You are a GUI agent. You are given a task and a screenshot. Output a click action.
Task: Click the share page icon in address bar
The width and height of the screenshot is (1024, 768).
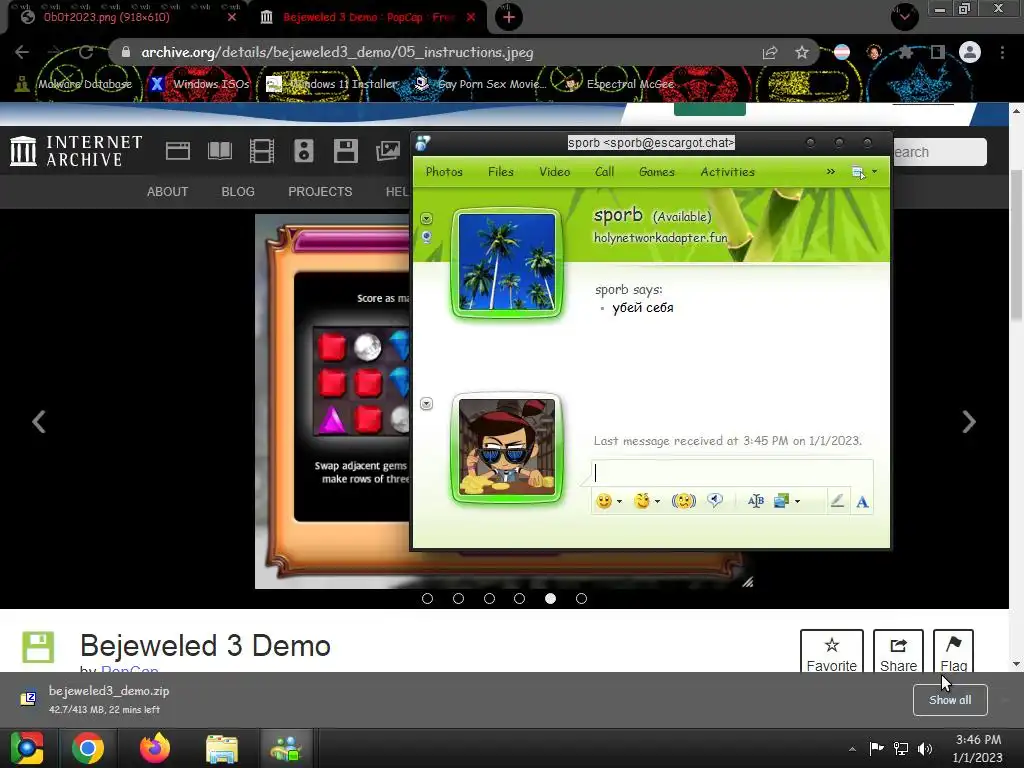pyautogui.click(x=770, y=52)
